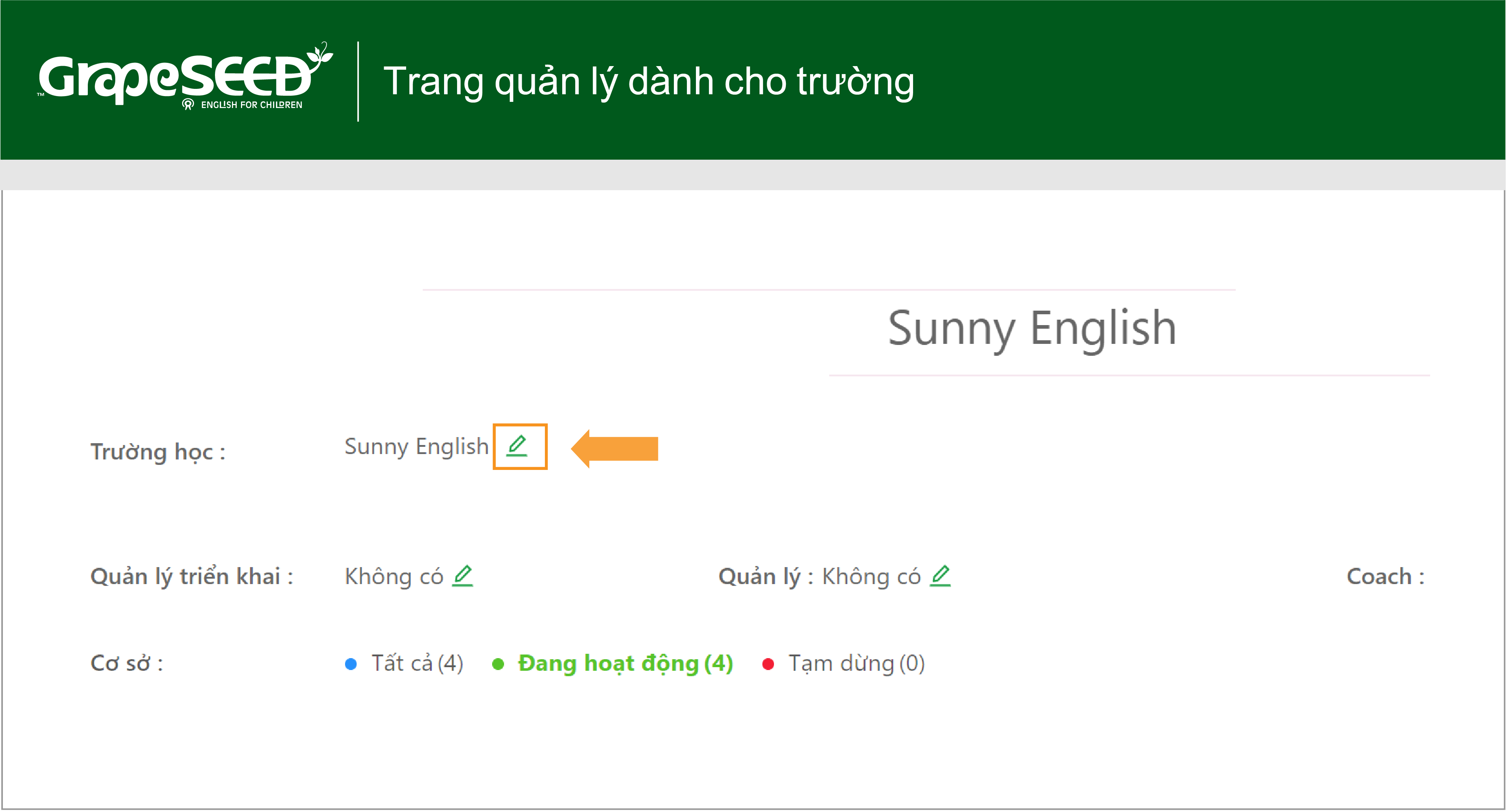
Task: Select the Tất cả (4) filter
Action: [x=405, y=664]
